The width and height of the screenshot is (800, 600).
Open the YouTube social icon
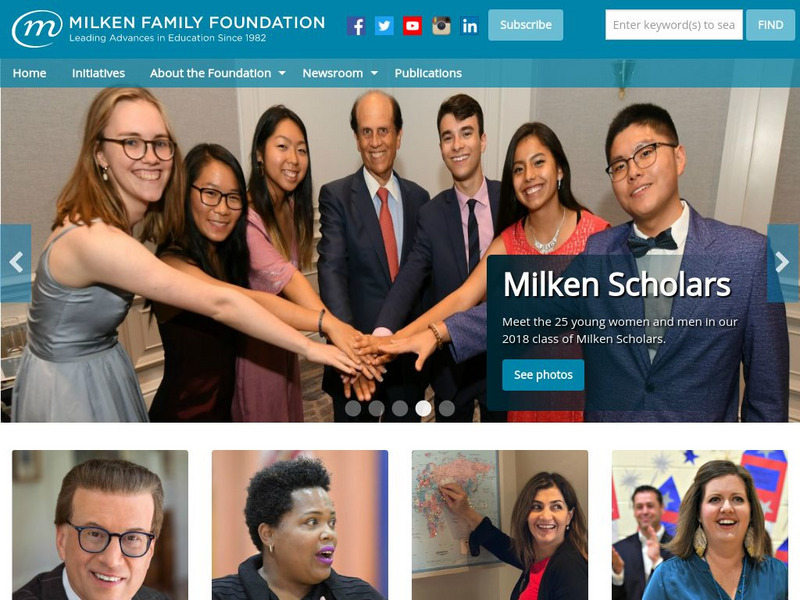point(412,26)
